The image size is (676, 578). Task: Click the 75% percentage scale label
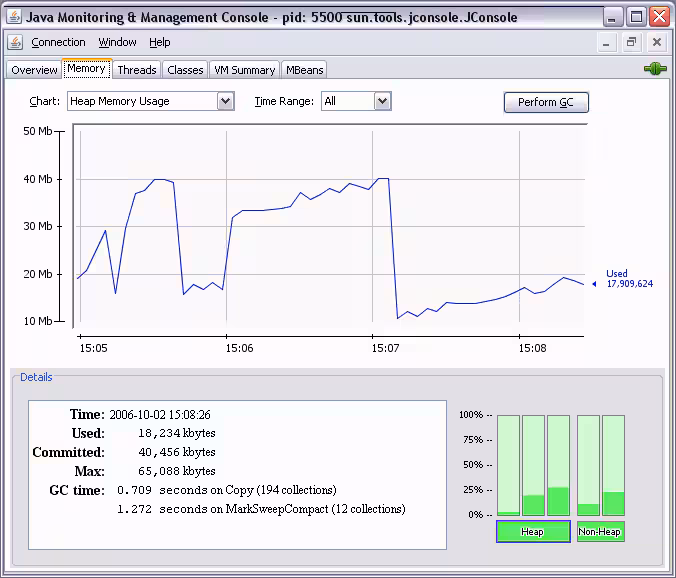[473, 440]
